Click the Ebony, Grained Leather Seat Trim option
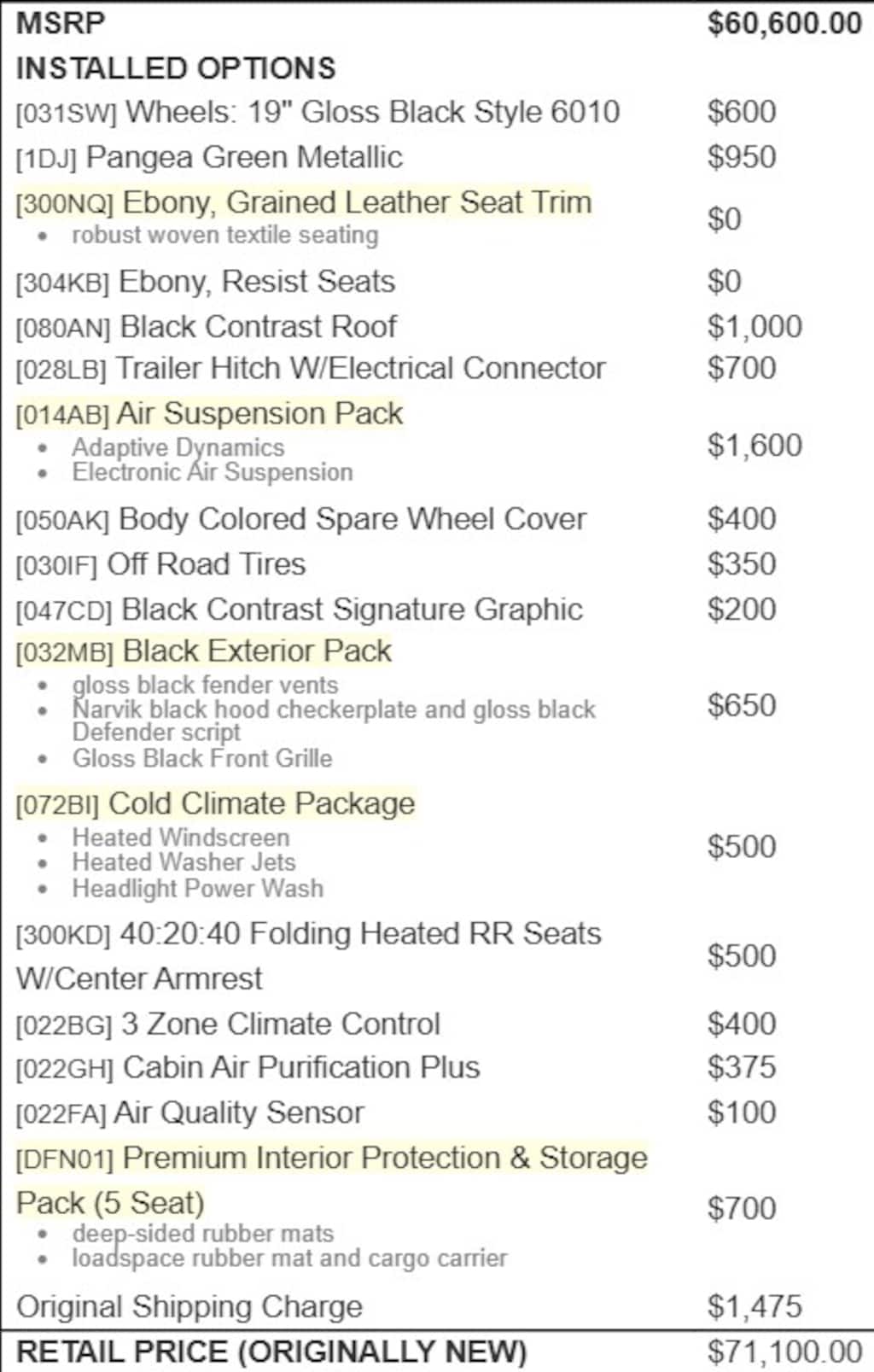874x1372 pixels. (x=356, y=202)
